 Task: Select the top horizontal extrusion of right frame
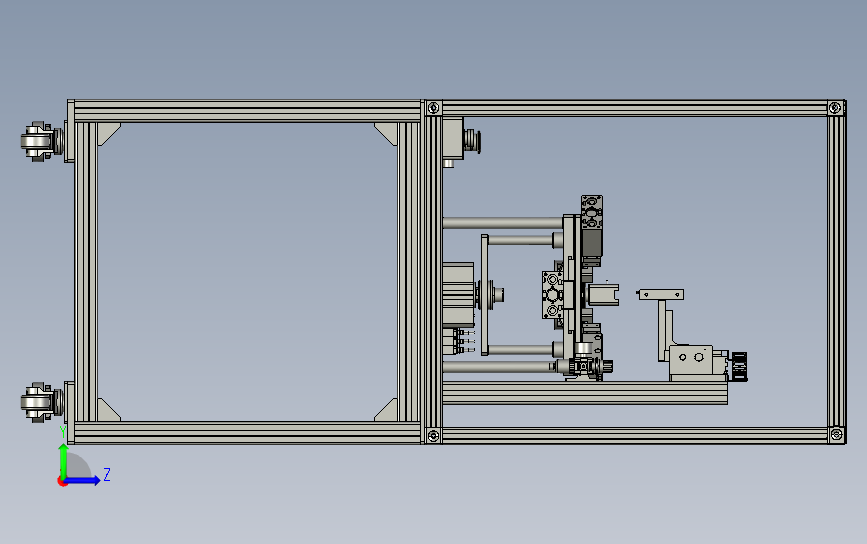click(635, 108)
